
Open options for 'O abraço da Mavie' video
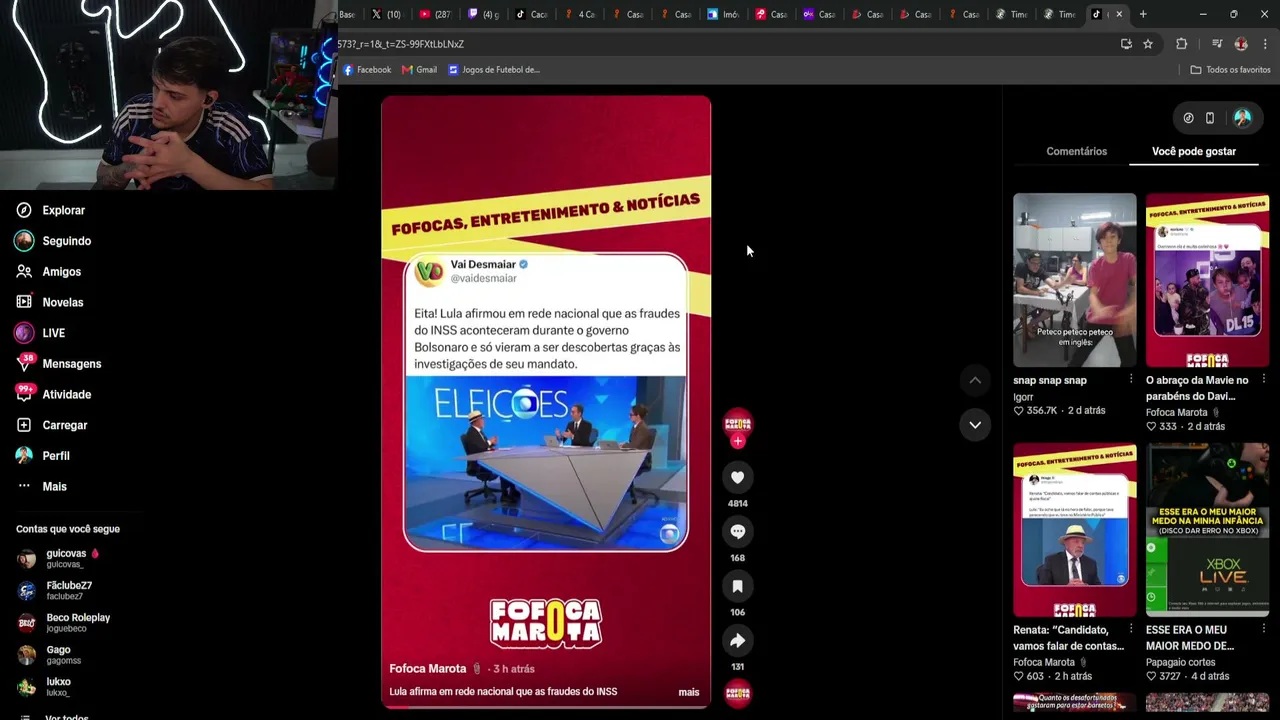tap(1264, 379)
